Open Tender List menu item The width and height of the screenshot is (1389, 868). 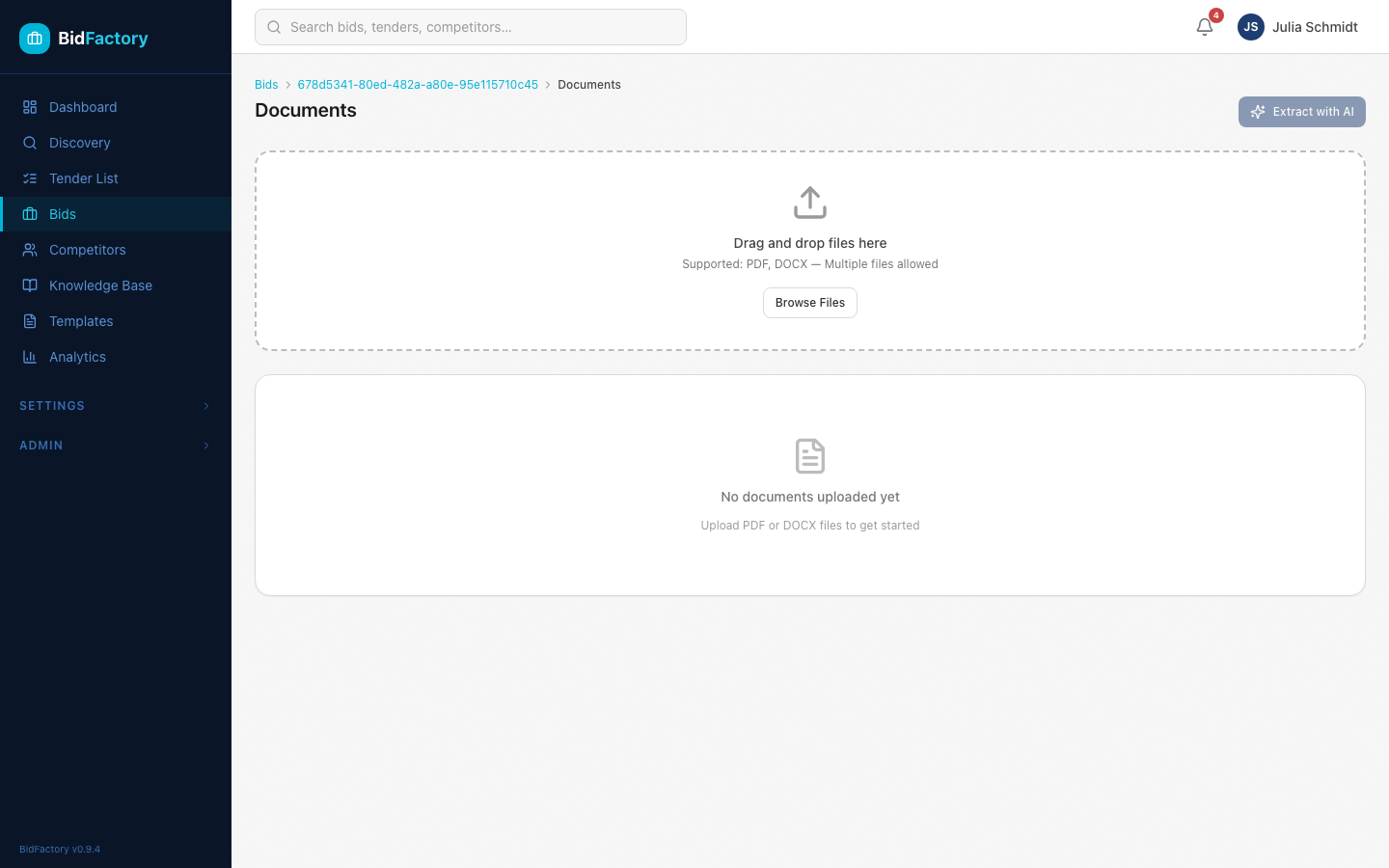[x=116, y=178]
